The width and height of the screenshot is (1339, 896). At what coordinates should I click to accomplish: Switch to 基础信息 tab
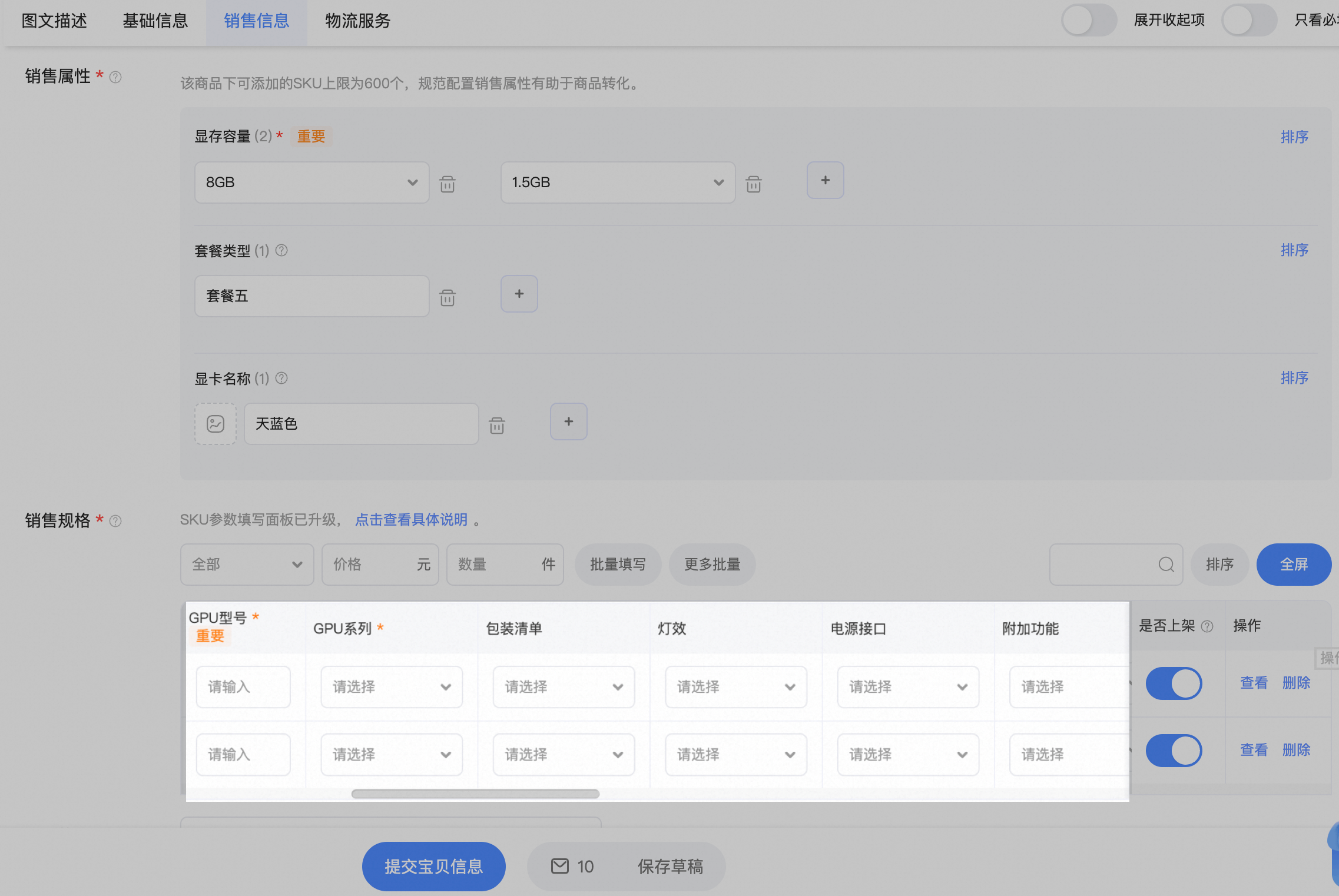click(155, 21)
